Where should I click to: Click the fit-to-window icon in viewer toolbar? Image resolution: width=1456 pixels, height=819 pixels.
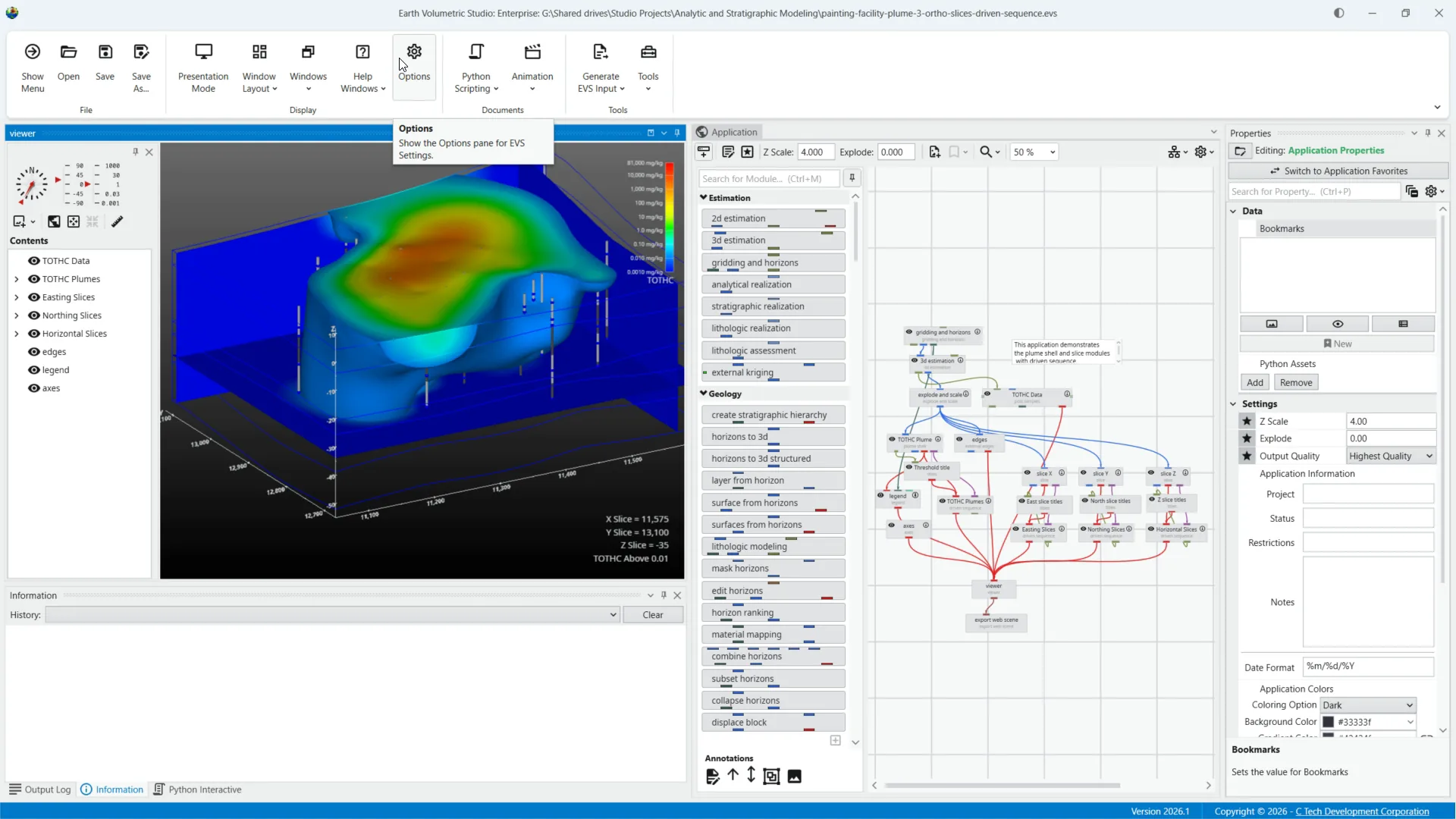pyautogui.click(x=74, y=221)
